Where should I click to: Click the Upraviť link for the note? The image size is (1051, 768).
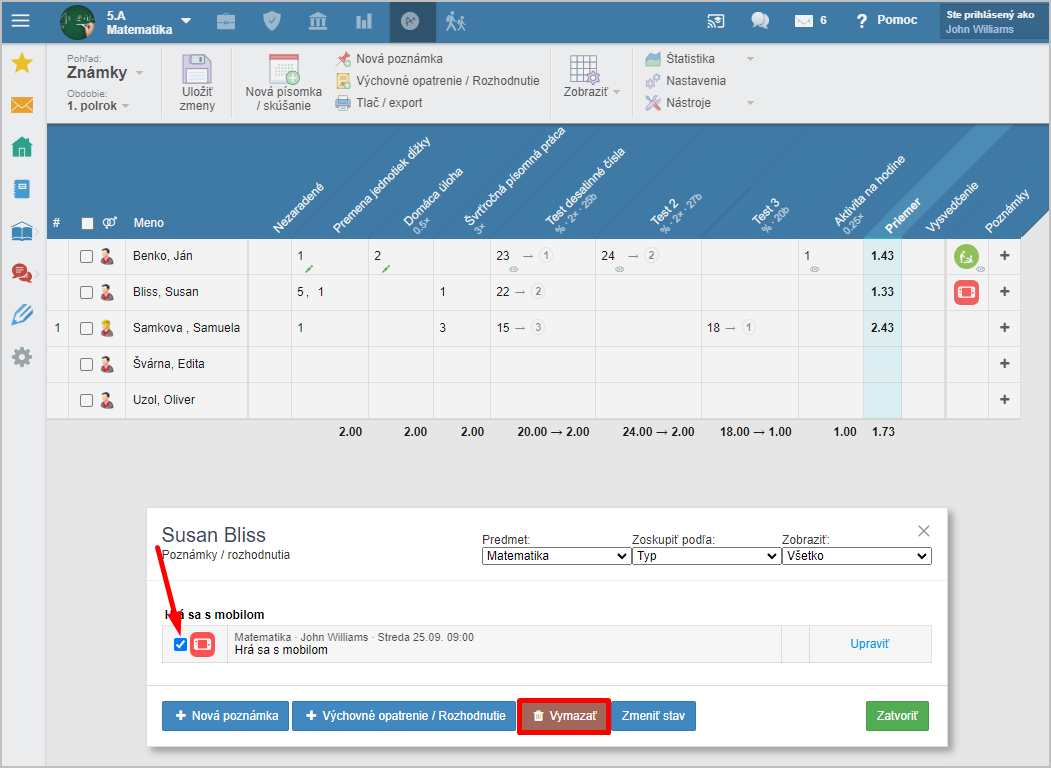click(x=869, y=644)
